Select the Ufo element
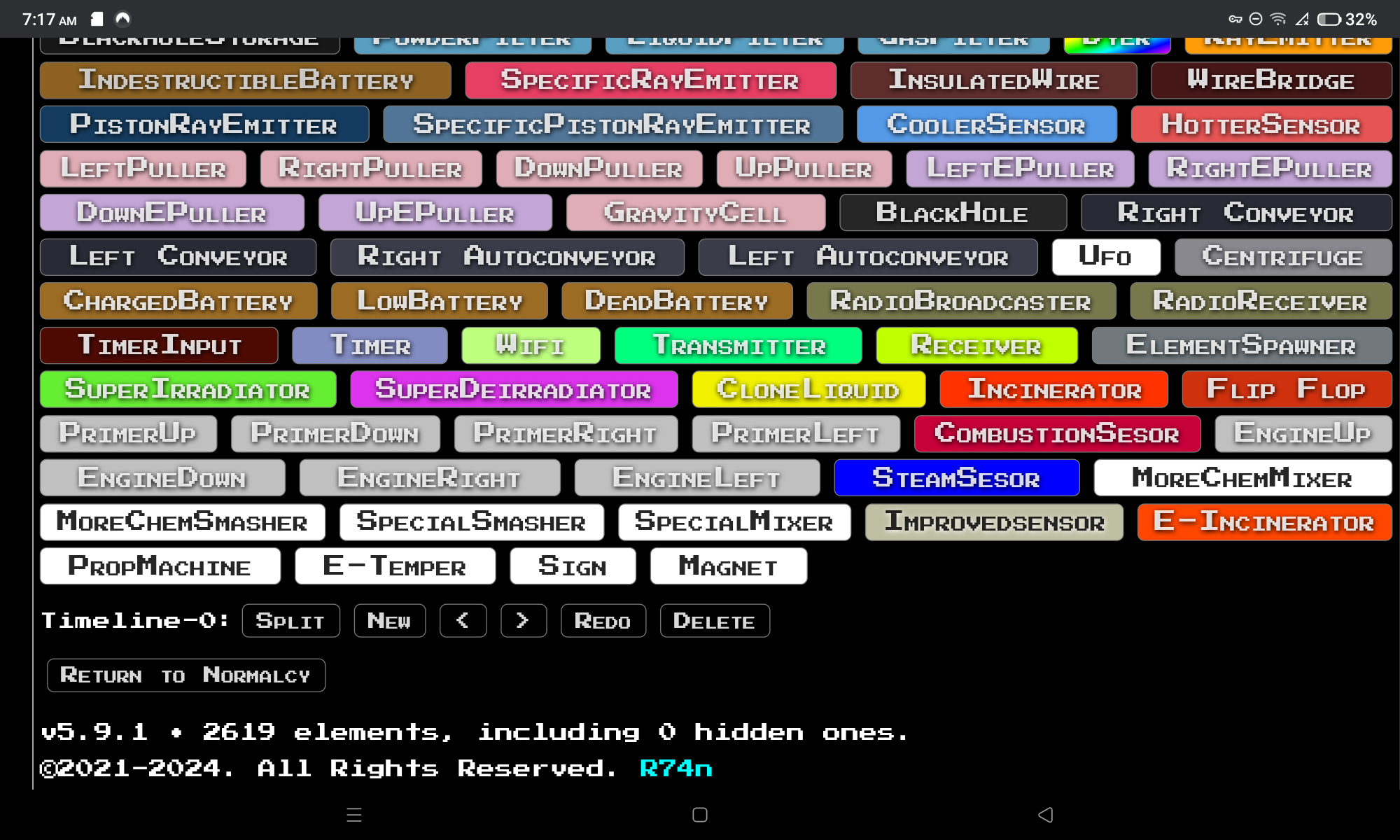The image size is (1400, 840). coord(1105,257)
